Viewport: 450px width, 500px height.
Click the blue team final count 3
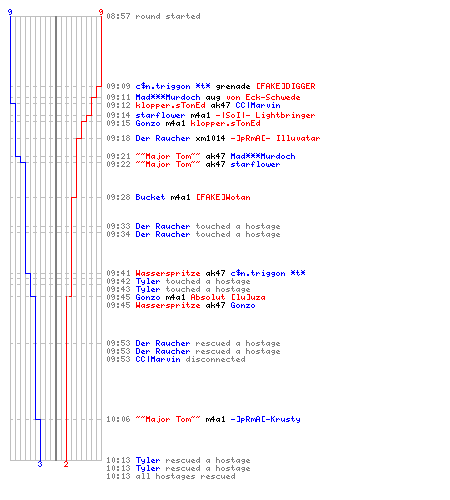point(40,464)
